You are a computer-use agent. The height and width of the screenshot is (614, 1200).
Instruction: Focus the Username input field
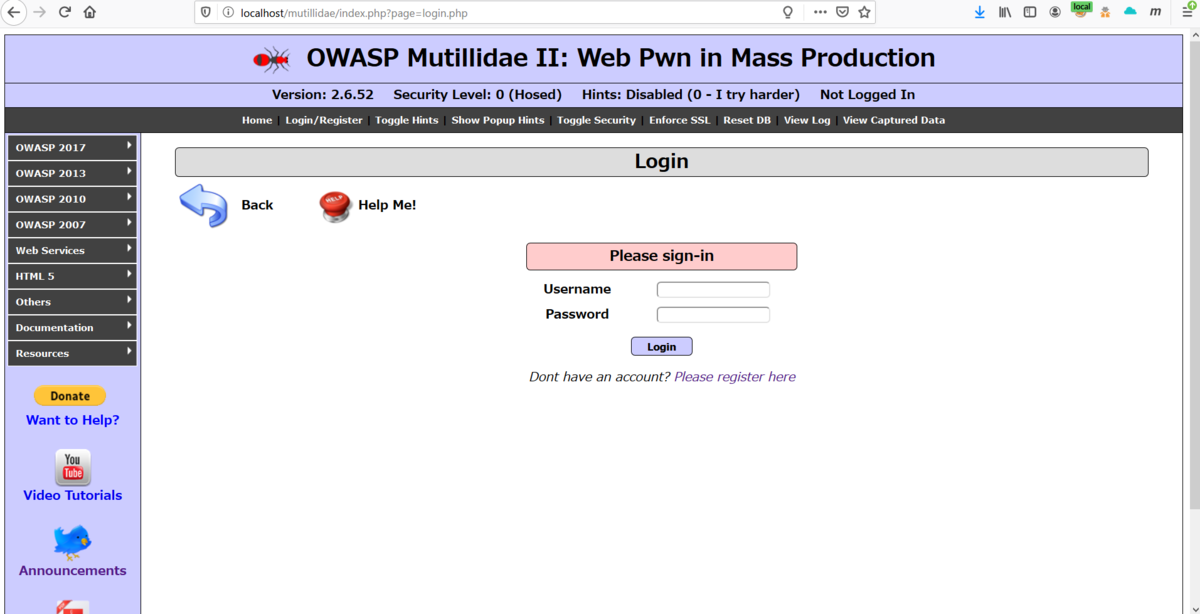(x=713, y=289)
